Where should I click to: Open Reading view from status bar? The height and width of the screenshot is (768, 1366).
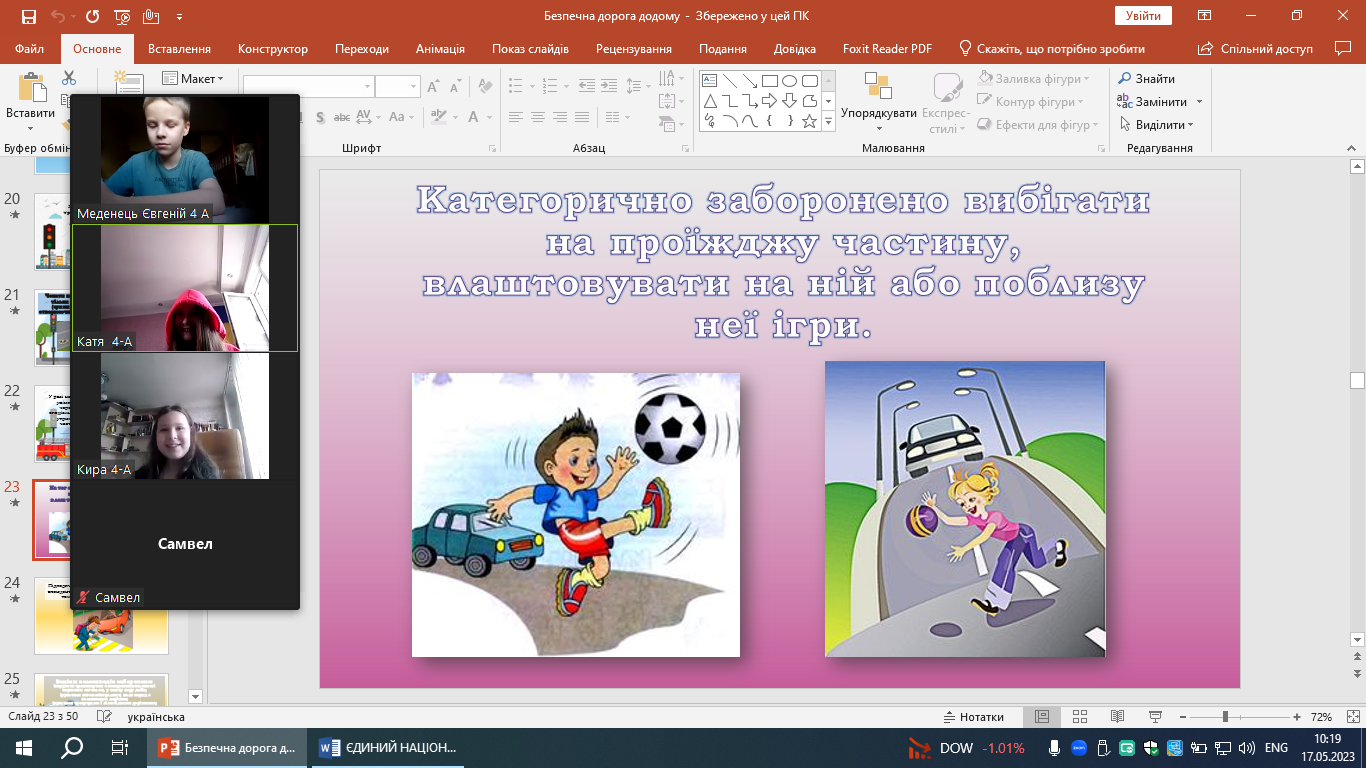tap(1117, 717)
